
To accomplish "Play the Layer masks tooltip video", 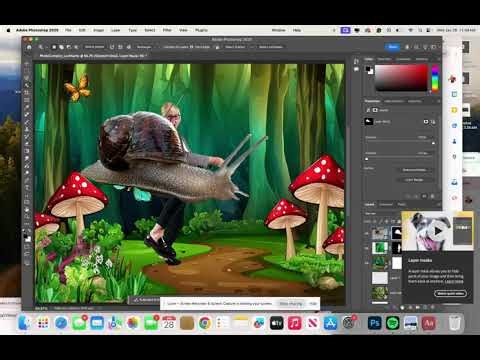I will coord(438,231).
